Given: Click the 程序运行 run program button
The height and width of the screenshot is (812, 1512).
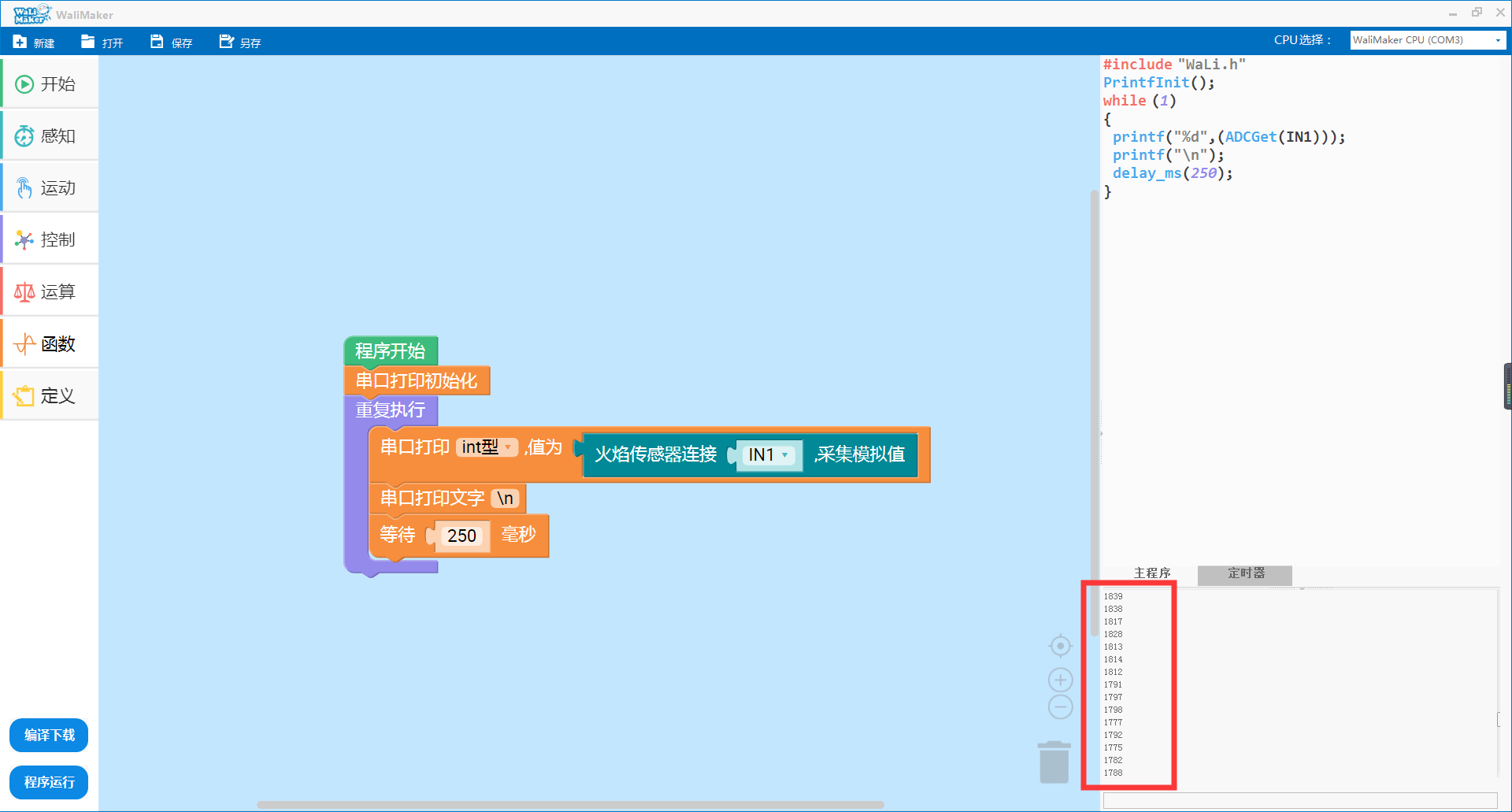Looking at the screenshot, I should pos(49,782).
